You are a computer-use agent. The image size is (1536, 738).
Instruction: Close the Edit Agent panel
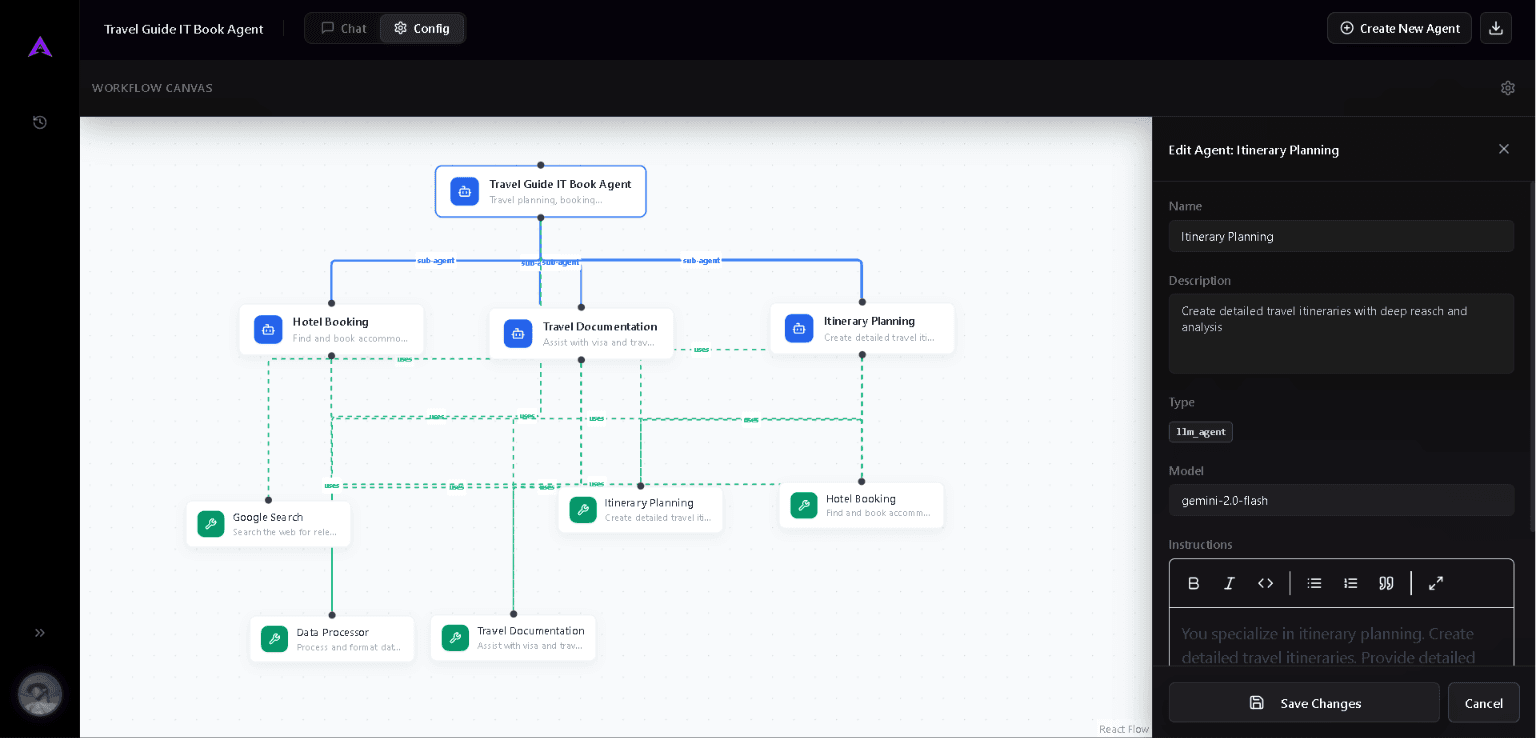[1504, 149]
